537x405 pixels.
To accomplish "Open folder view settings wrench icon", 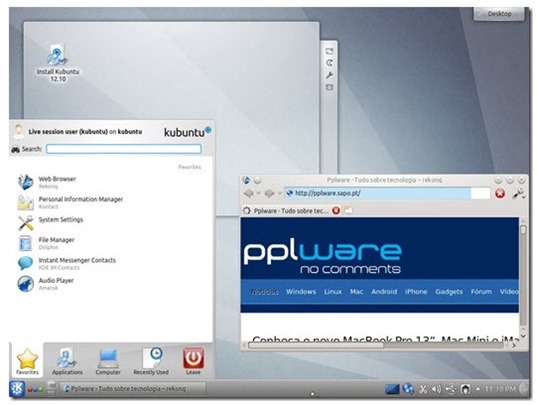I will pos(329,75).
